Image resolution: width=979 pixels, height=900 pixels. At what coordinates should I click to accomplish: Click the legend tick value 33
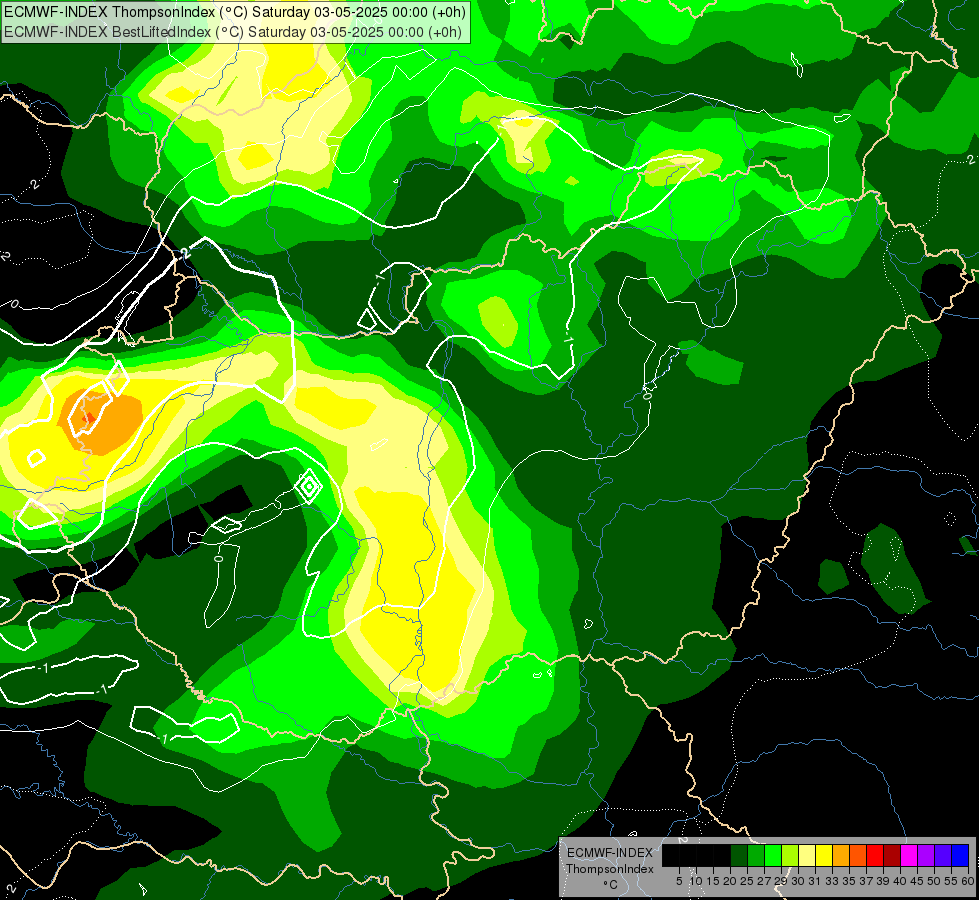pyautogui.click(x=832, y=881)
